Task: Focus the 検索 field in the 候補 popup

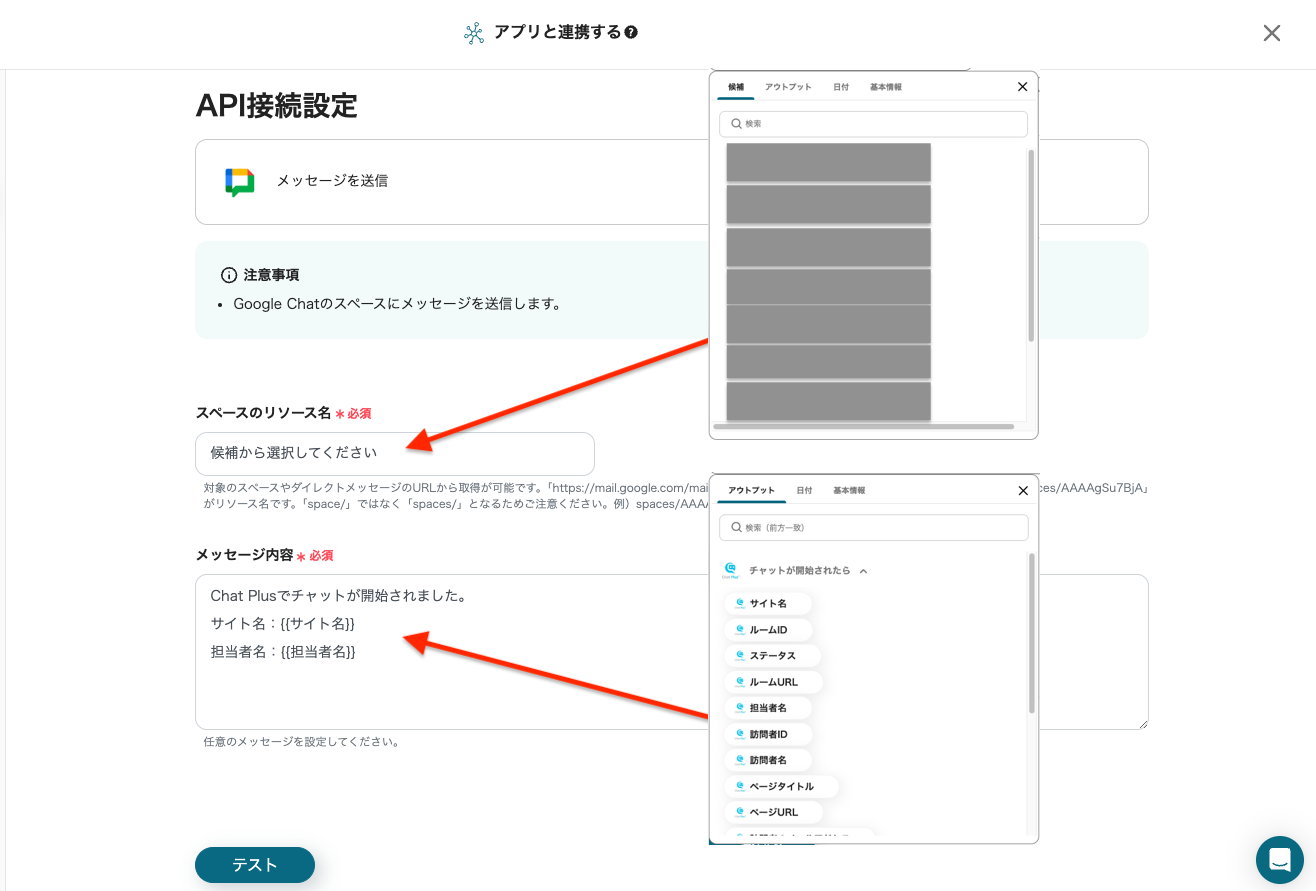Action: [873, 124]
